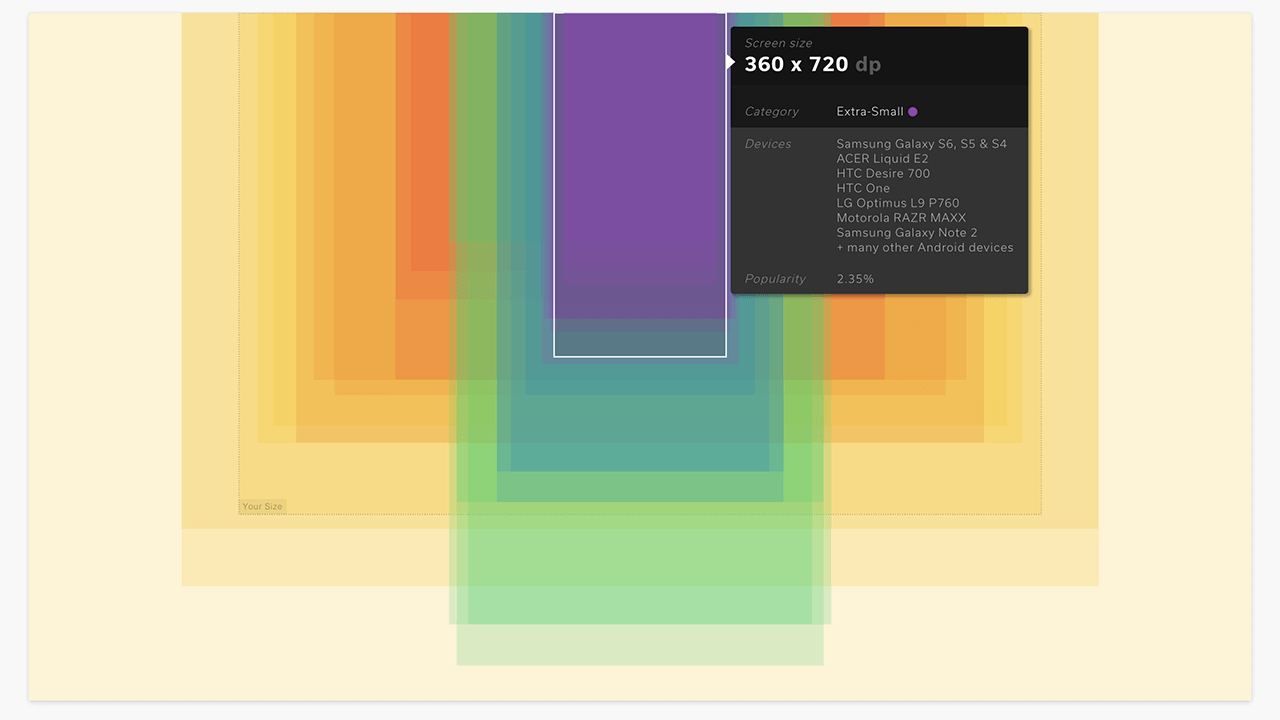Image resolution: width=1280 pixels, height=720 pixels.
Task: Select the "Extra-Small" category text
Action: click(x=870, y=112)
